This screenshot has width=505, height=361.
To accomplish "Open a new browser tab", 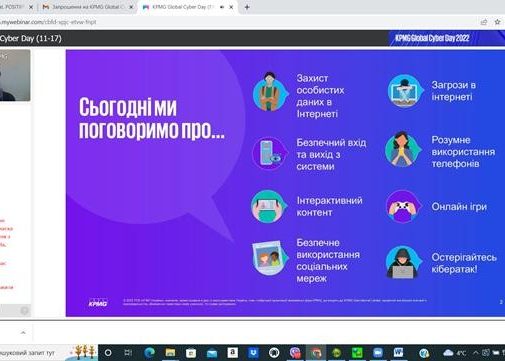I will 247,7.
